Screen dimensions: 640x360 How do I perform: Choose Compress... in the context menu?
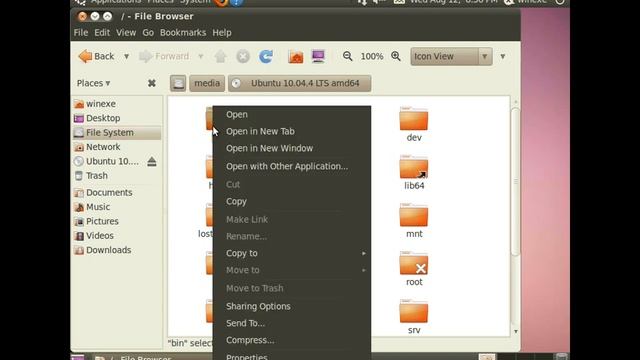pyautogui.click(x=292, y=340)
